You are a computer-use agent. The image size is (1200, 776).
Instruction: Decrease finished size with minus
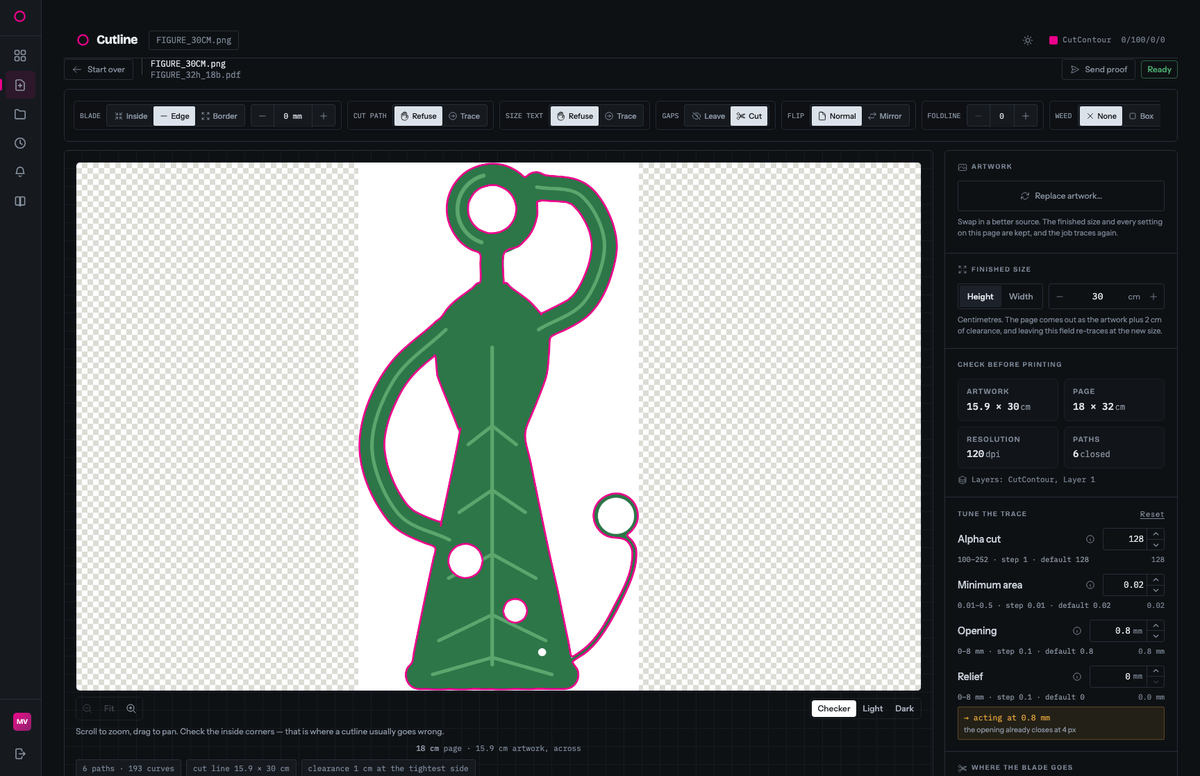tap(1059, 297)
